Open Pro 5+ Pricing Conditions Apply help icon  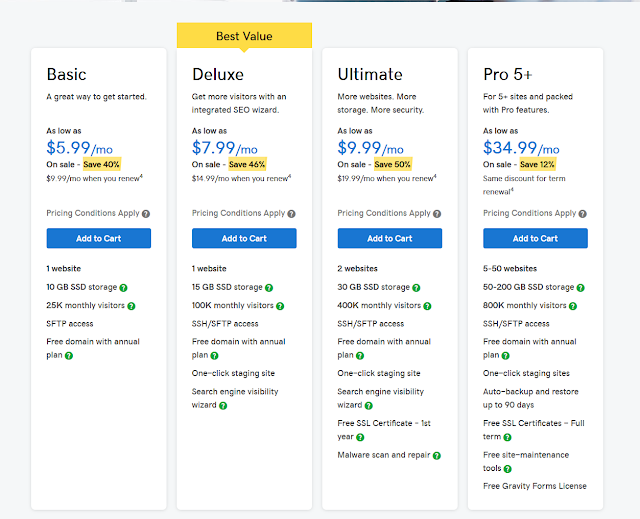[582, 214]
